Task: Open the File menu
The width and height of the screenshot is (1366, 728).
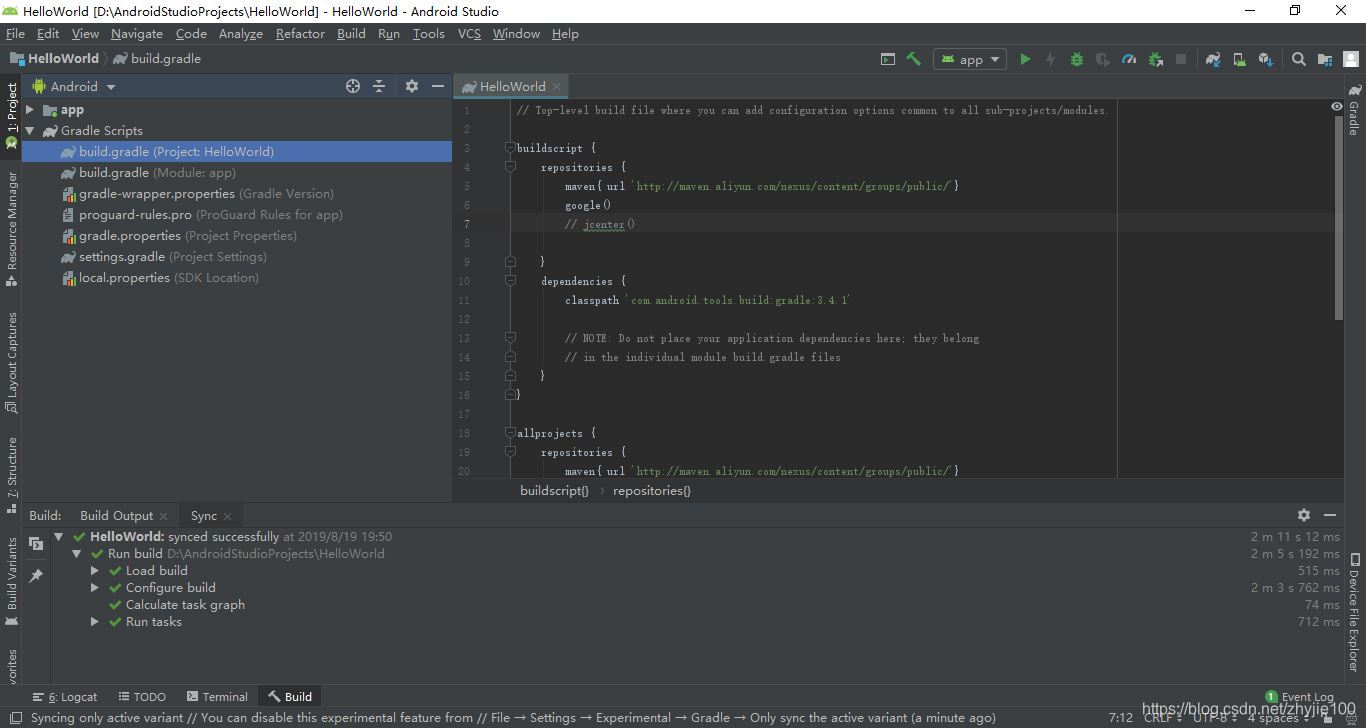Action: 15,33
